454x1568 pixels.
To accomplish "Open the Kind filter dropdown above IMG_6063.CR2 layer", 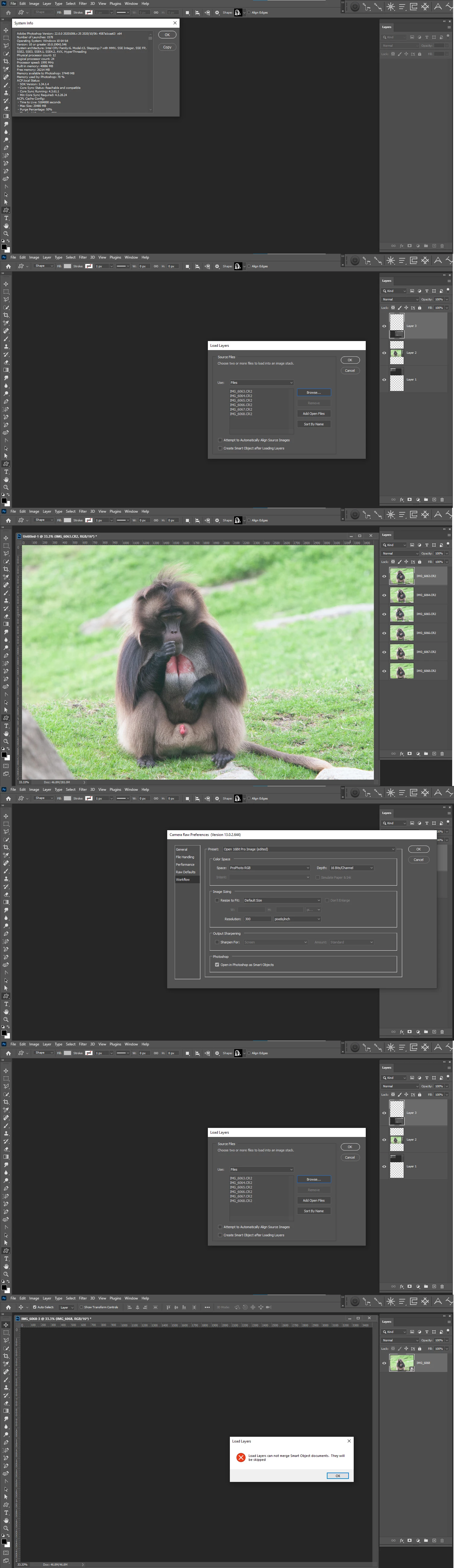I will [x=394, y=545].
